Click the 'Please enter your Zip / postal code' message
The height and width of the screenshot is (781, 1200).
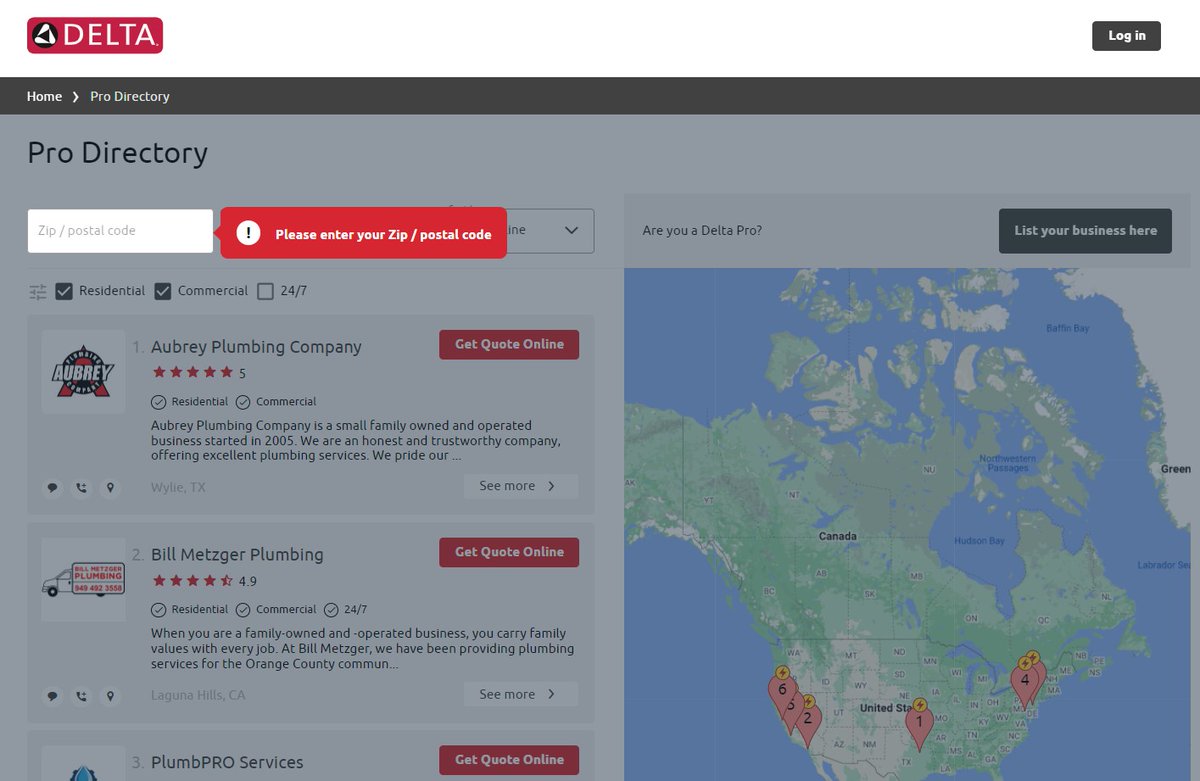(383, 235)
